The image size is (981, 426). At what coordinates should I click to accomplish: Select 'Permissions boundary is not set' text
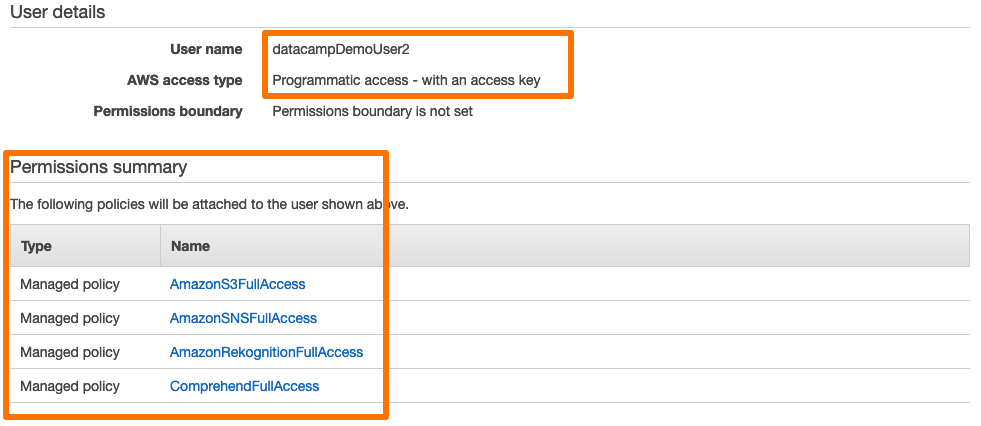[x=373, y=111]
